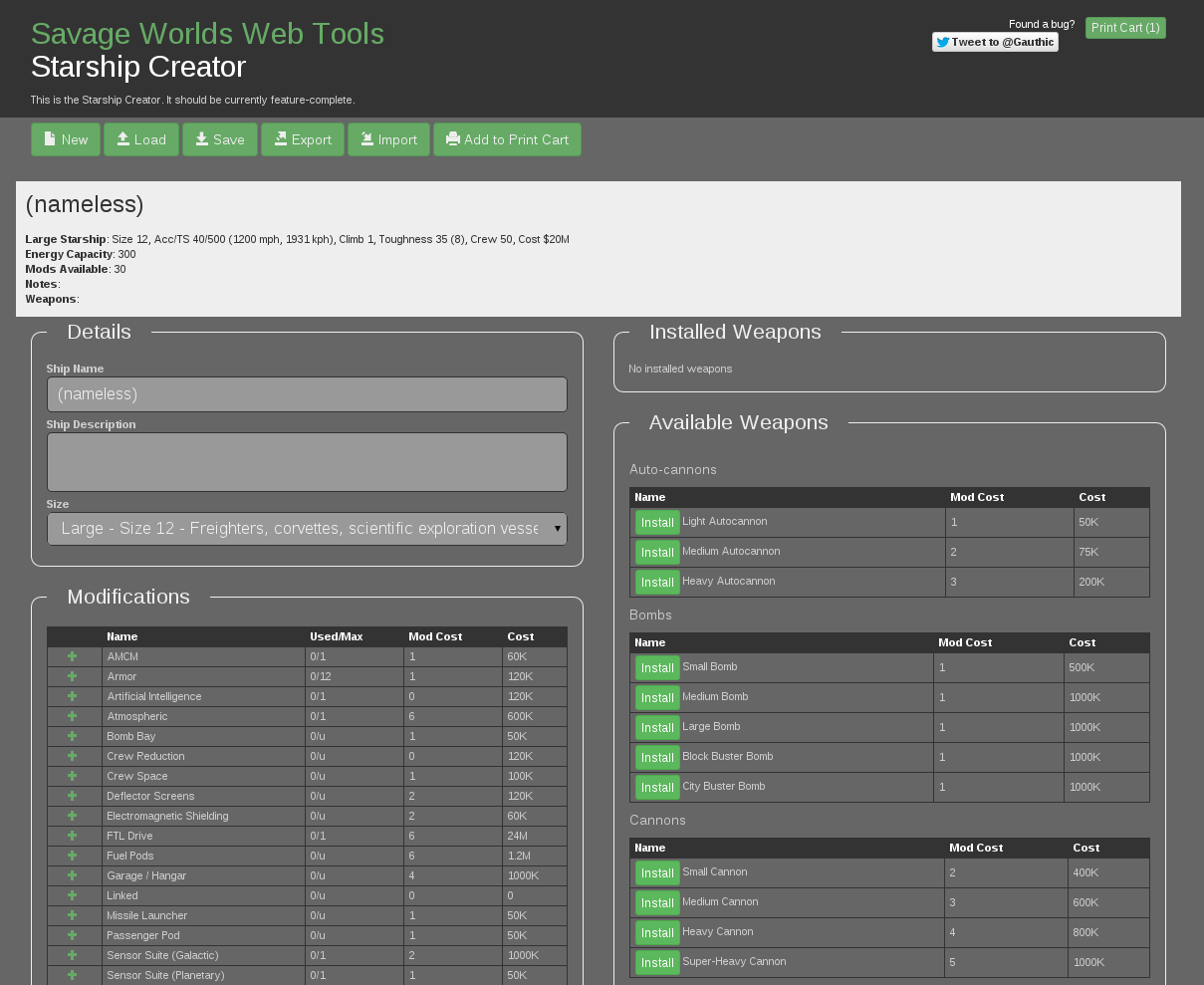Create a New starship
The height and width of the screenshot is (985, 1204).
(66, 139)
